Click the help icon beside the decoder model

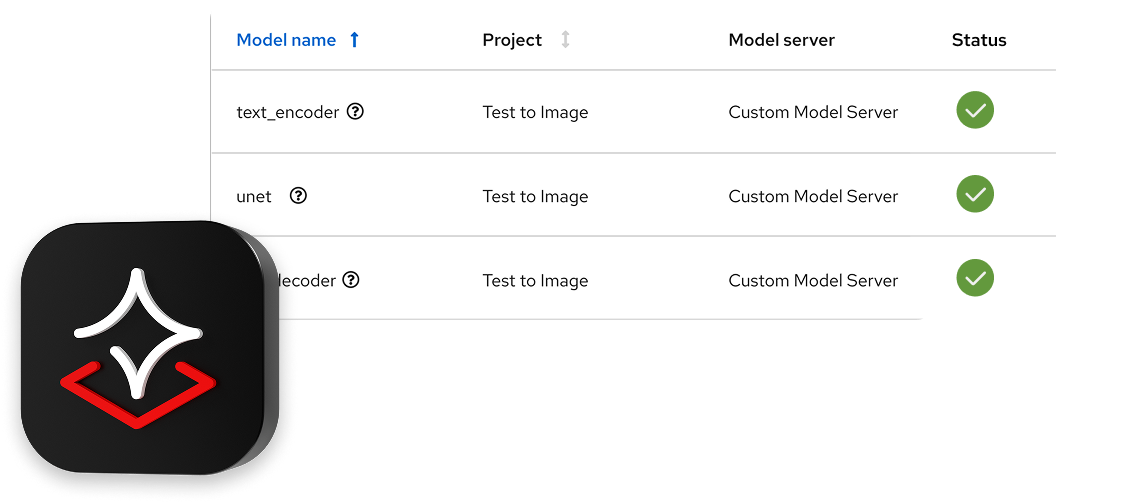[350, 280]
